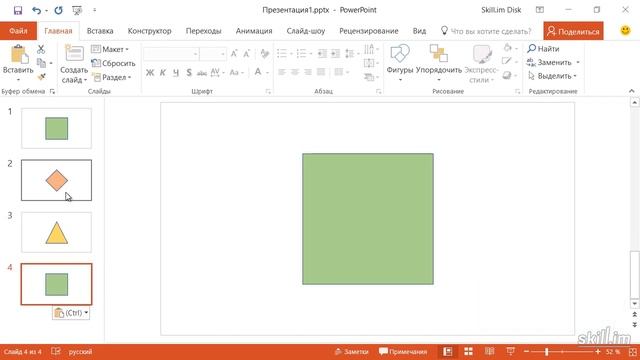Click the Что вы хотите сделать search field
640x360 pixels.
pos(487,31)
